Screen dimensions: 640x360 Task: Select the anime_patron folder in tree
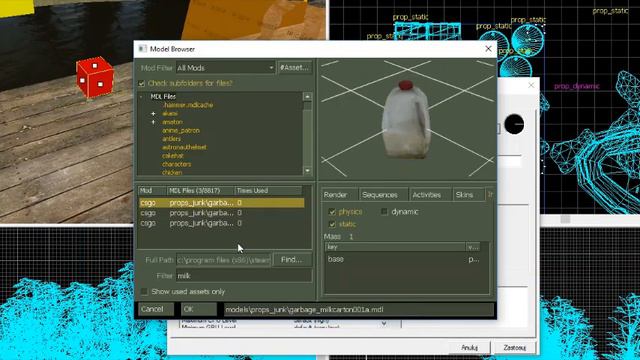[181, 131]
